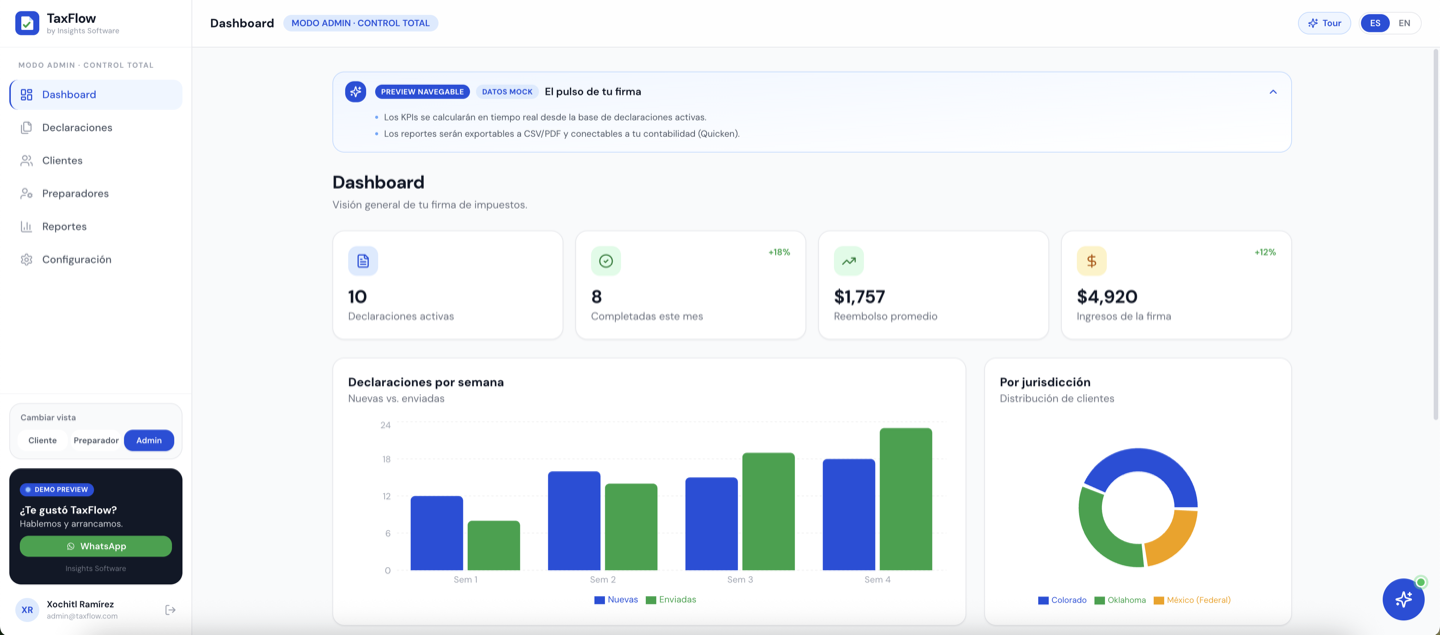Click the sparkle icon in the preview banner

click(x=355, y=91)
